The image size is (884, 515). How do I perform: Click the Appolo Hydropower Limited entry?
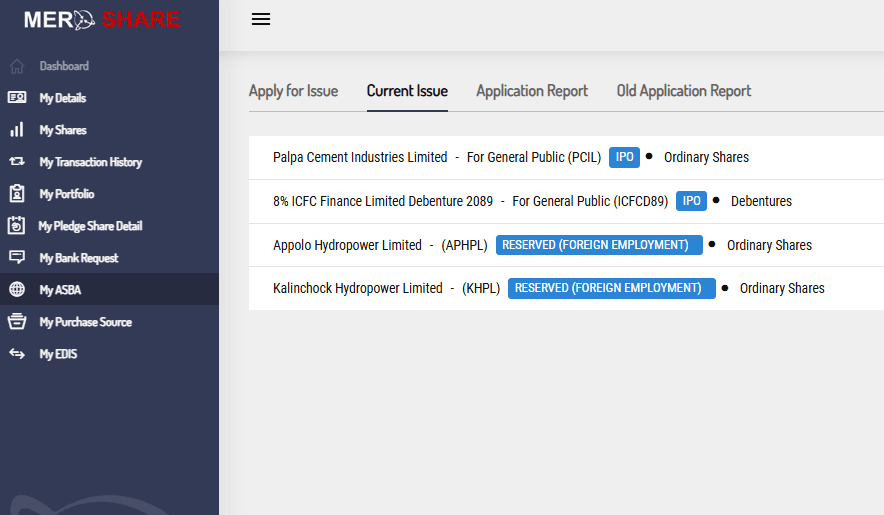pos(347,245)
